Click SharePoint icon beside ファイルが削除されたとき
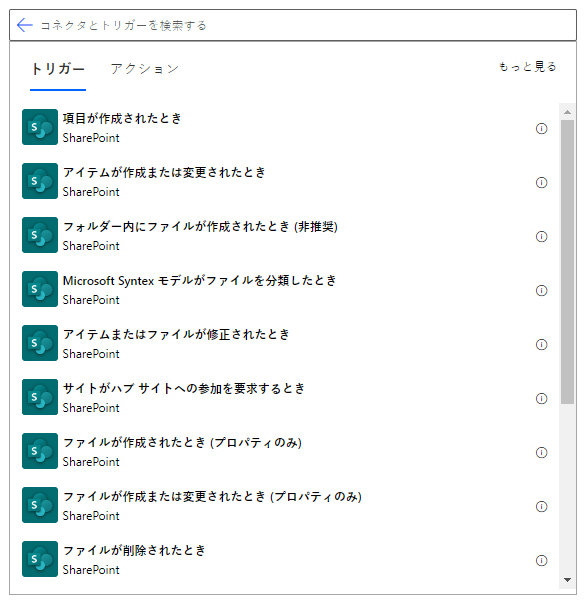This screenshot has height=606, width=585. tap(40, 559)
